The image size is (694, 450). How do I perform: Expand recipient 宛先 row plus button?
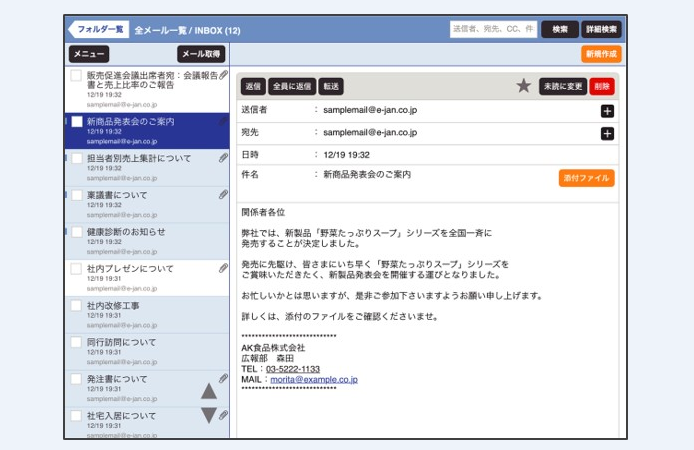607,133
